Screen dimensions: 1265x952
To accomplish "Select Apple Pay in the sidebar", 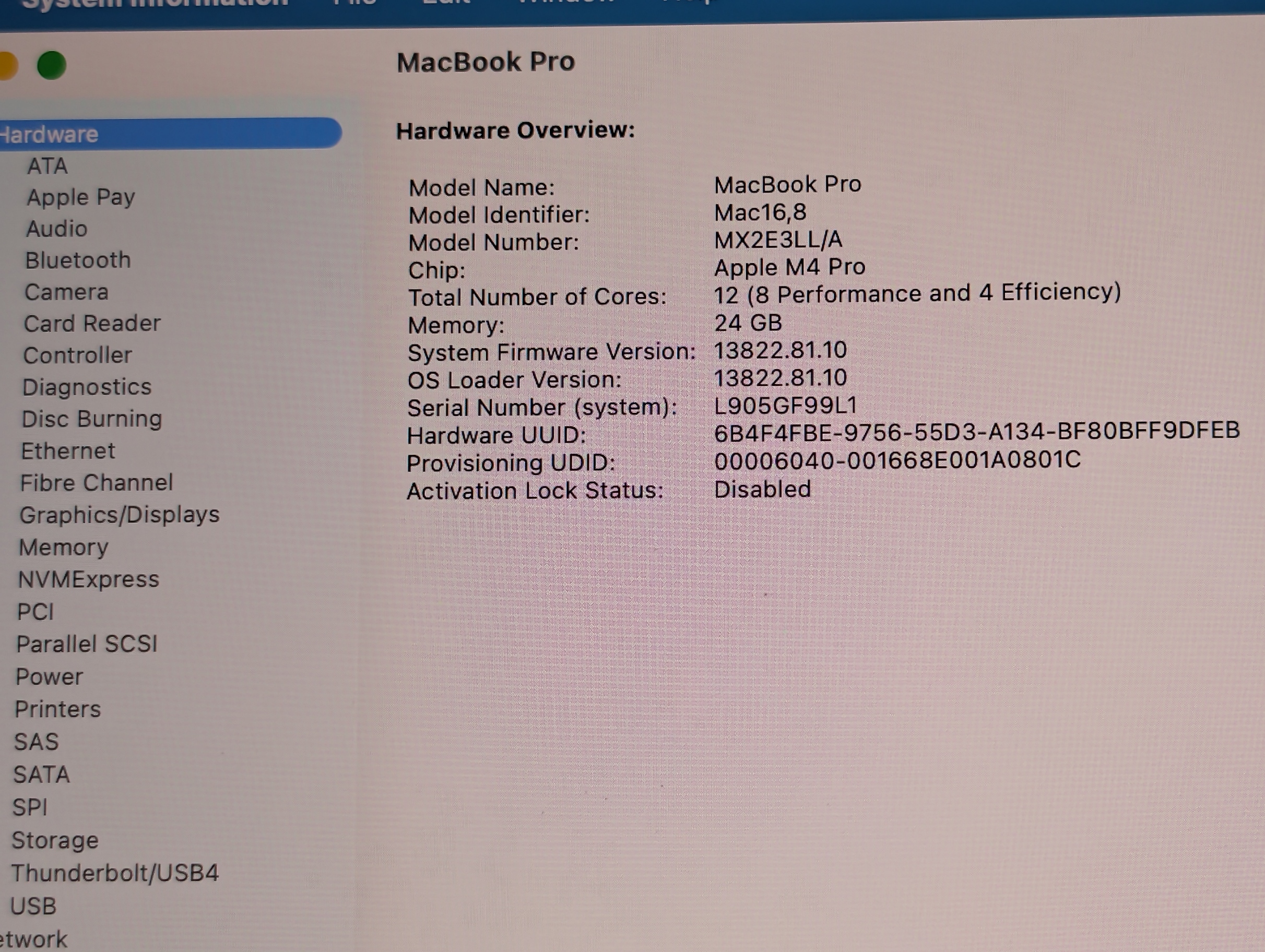I will (80, 197).
